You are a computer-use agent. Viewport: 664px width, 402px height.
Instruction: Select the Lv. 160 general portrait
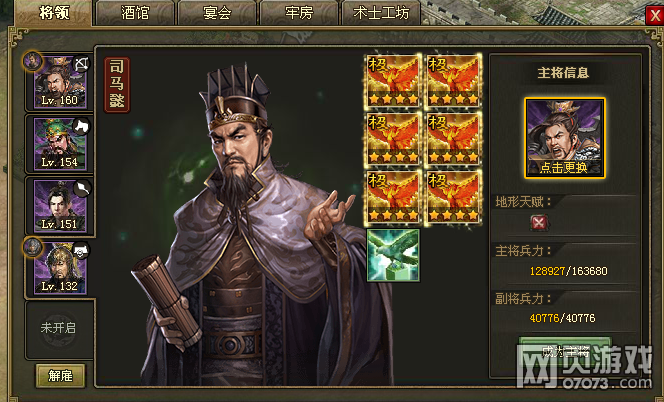click(60, 82)
